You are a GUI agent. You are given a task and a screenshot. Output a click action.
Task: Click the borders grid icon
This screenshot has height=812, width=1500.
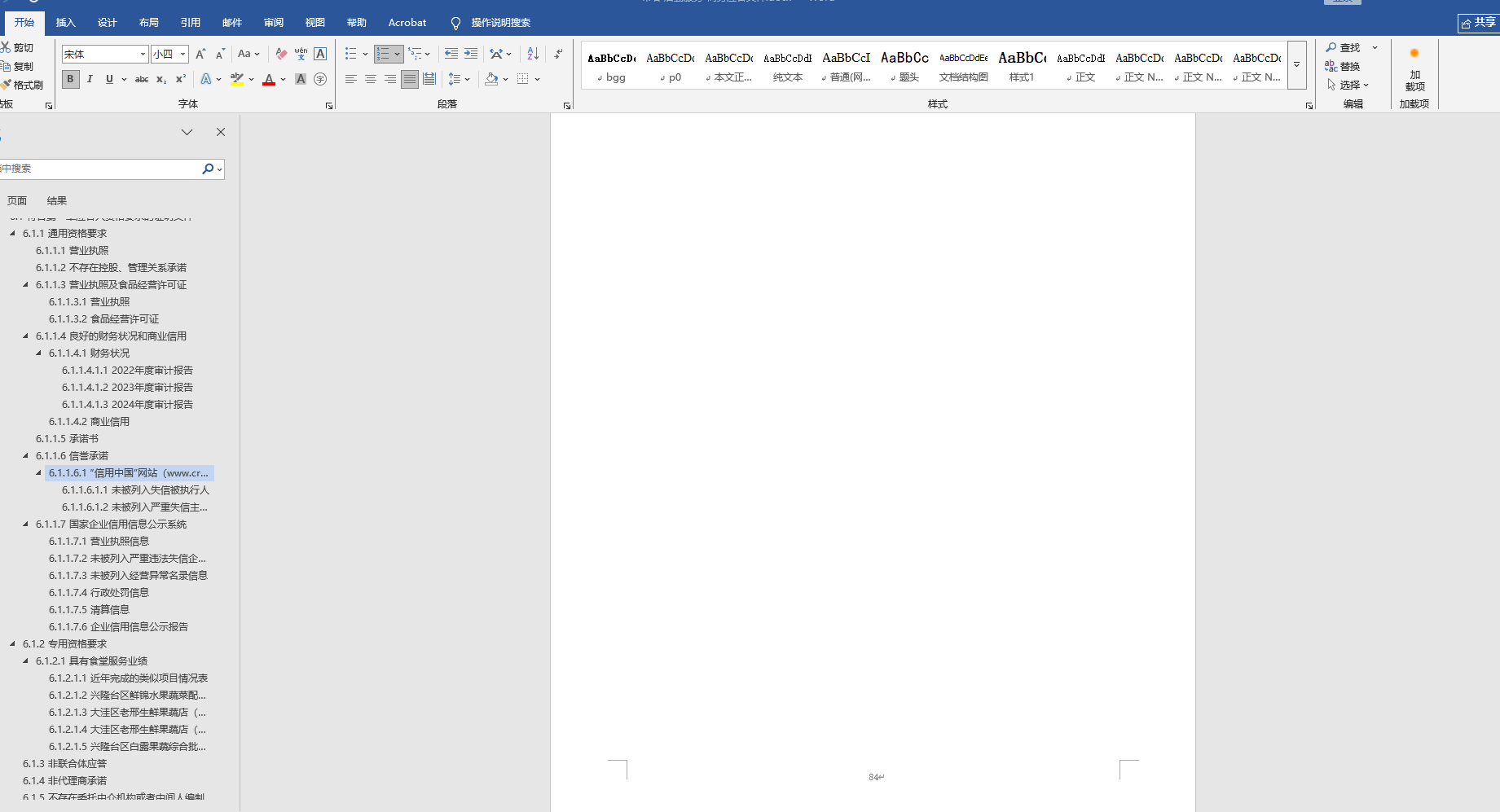[523, 79]
